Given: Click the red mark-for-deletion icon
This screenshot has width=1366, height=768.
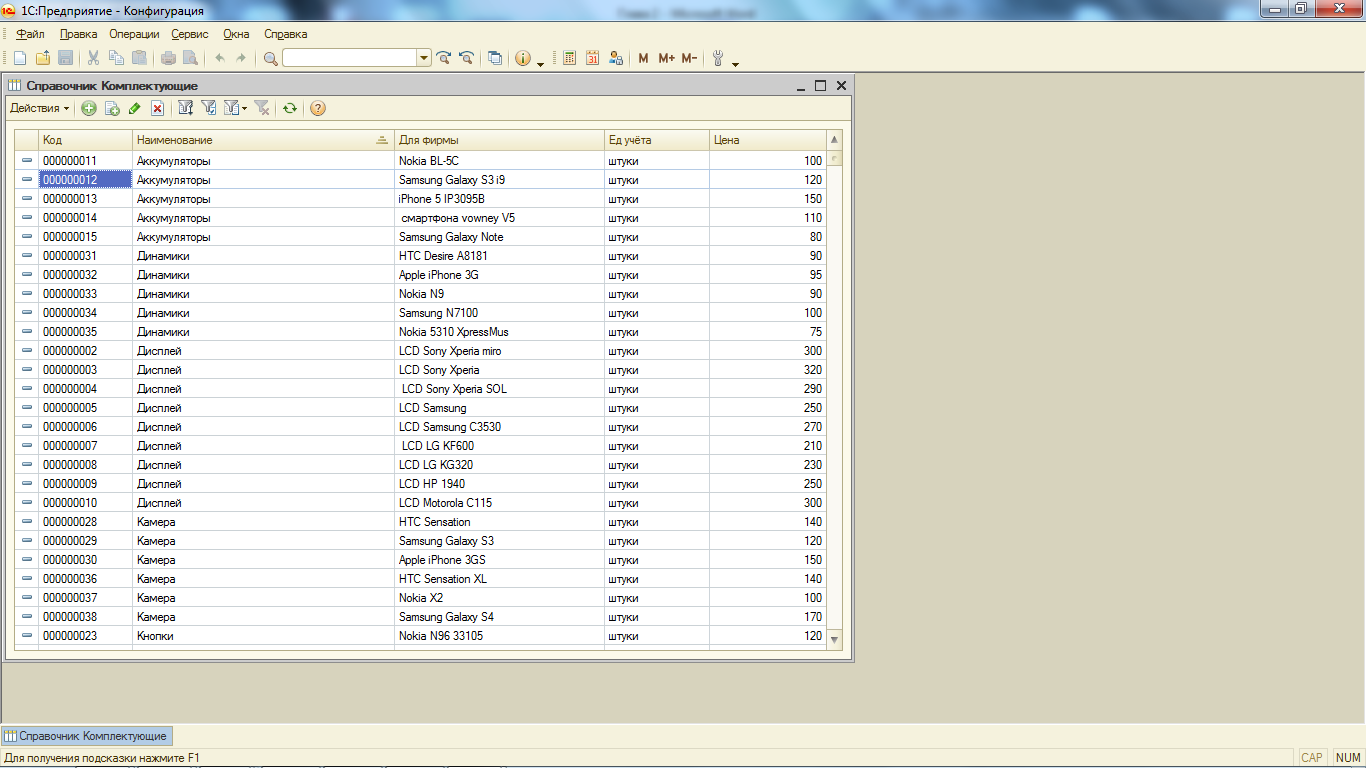Looking at the screenshot, I should click(158, 108).
